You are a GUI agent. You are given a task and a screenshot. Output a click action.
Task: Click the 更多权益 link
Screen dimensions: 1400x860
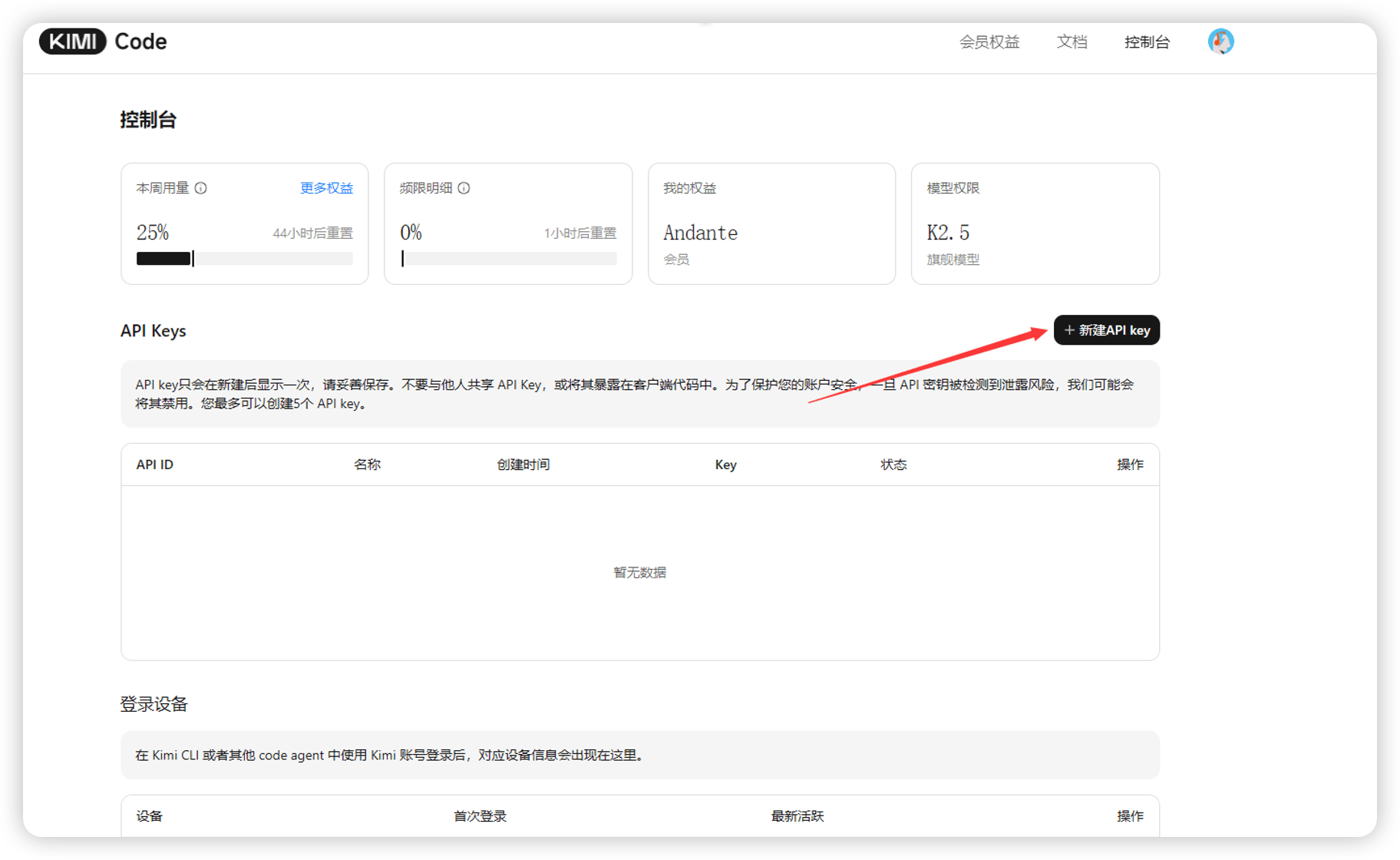tap(326, 188)
